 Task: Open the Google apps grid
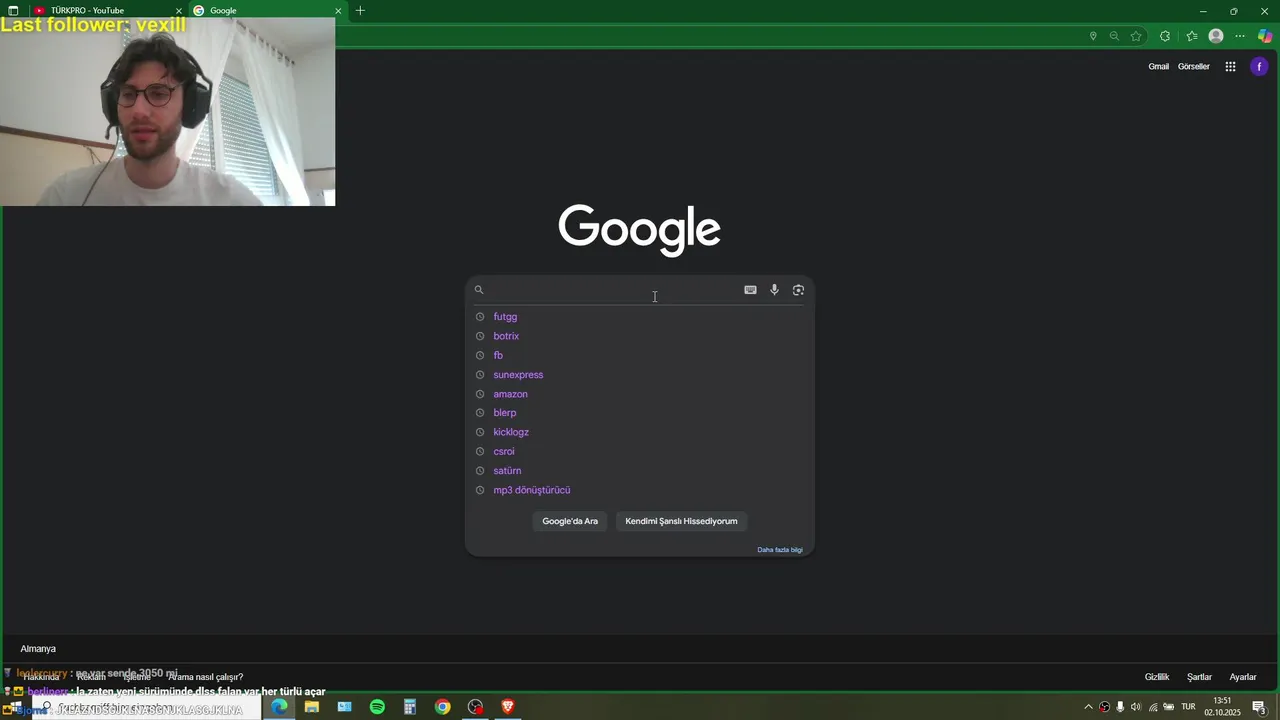tap(1231, 67)
